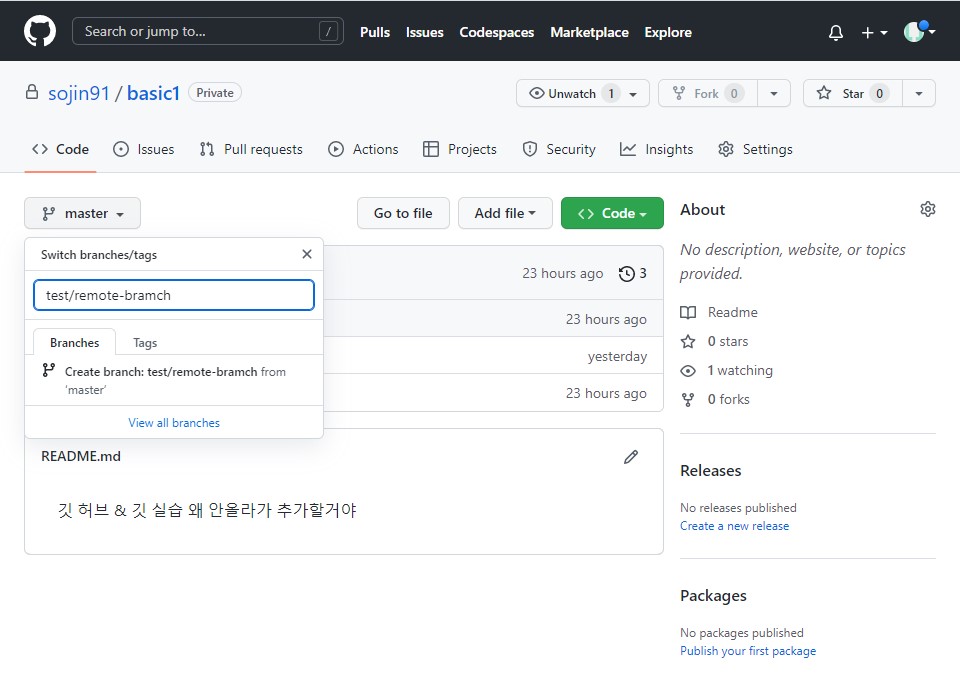Click the user avatar icon

pyautogui.click(x=914, y=31)
